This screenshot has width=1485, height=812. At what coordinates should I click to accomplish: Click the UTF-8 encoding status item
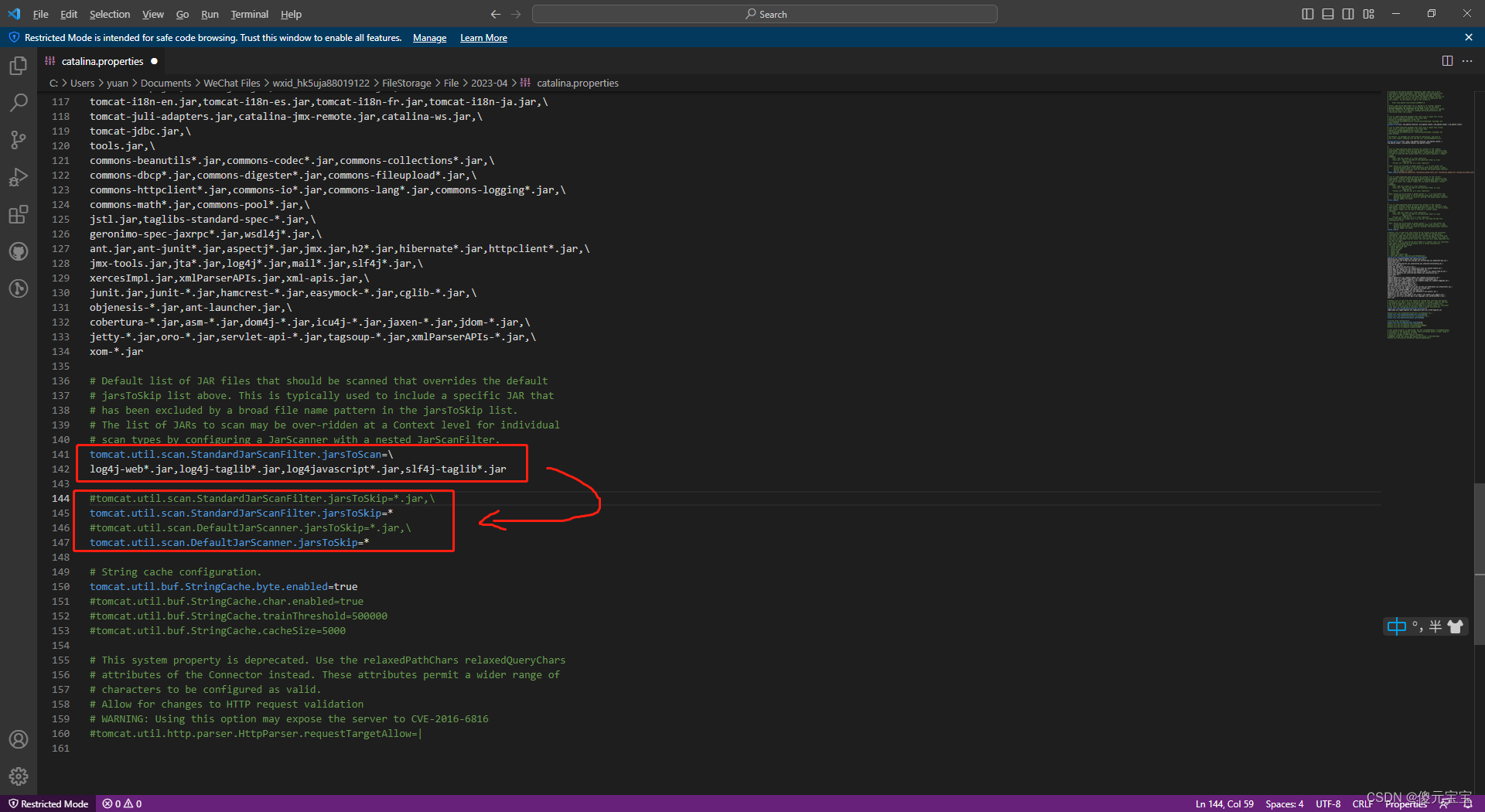1328,803
